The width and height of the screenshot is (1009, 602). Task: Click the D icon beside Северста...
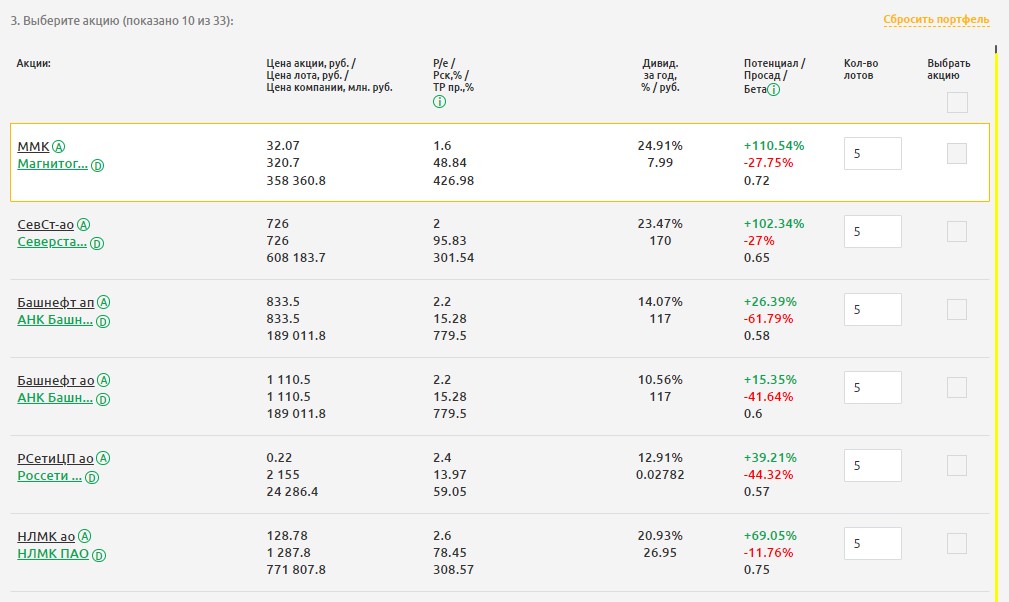tap(97, 243)
